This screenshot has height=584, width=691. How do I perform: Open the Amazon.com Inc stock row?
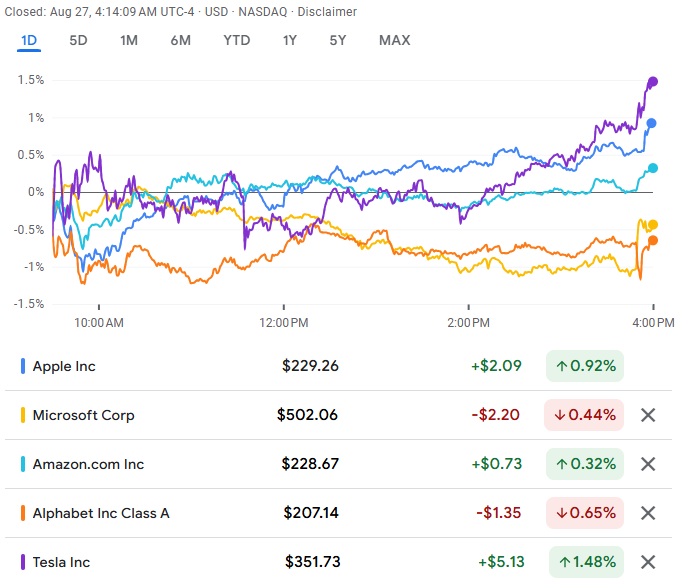pos(338,464)
